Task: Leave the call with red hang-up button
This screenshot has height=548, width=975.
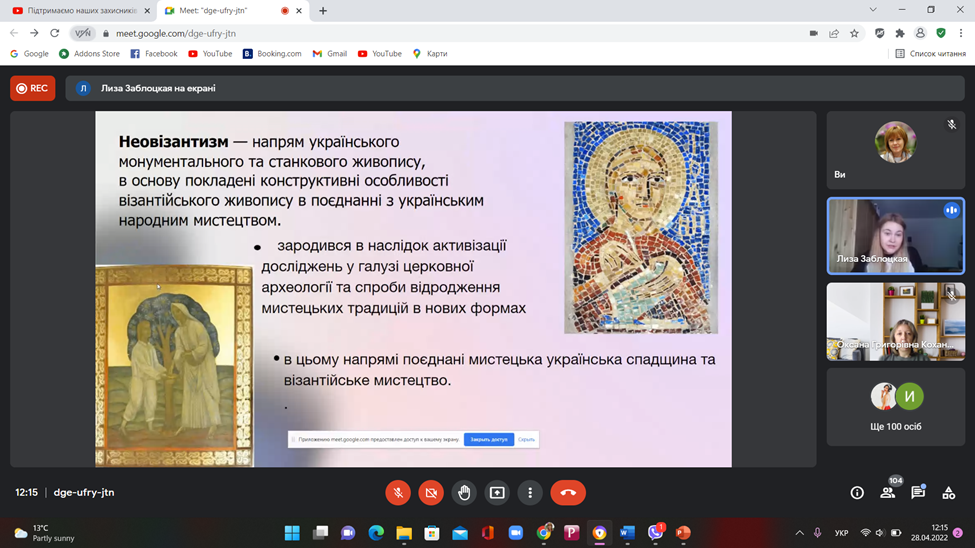Action: click(x=568, y=493)
